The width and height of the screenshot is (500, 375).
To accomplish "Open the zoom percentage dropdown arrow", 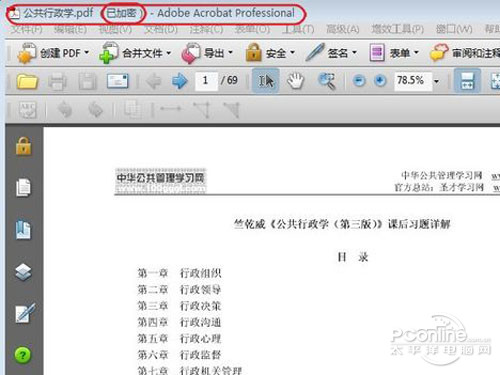I will [436, 81].
